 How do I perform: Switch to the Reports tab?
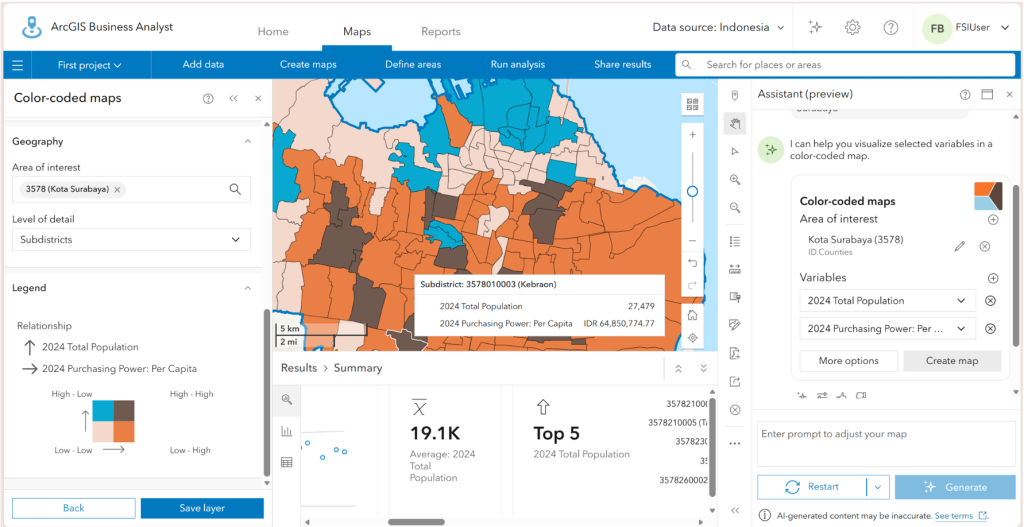tap(441, 31)
